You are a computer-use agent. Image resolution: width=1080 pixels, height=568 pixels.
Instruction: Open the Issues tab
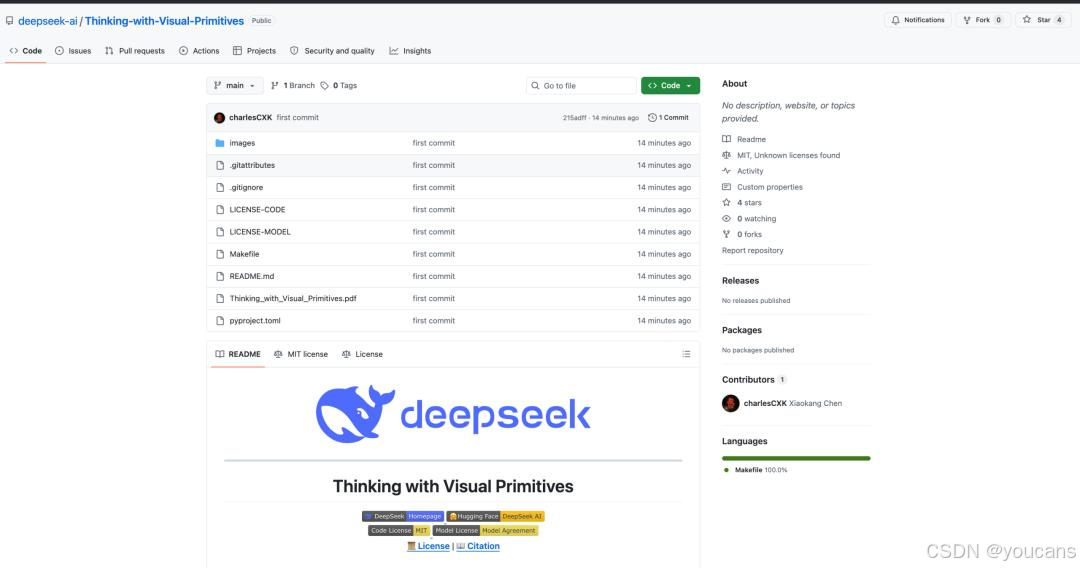tap(73, 51)
